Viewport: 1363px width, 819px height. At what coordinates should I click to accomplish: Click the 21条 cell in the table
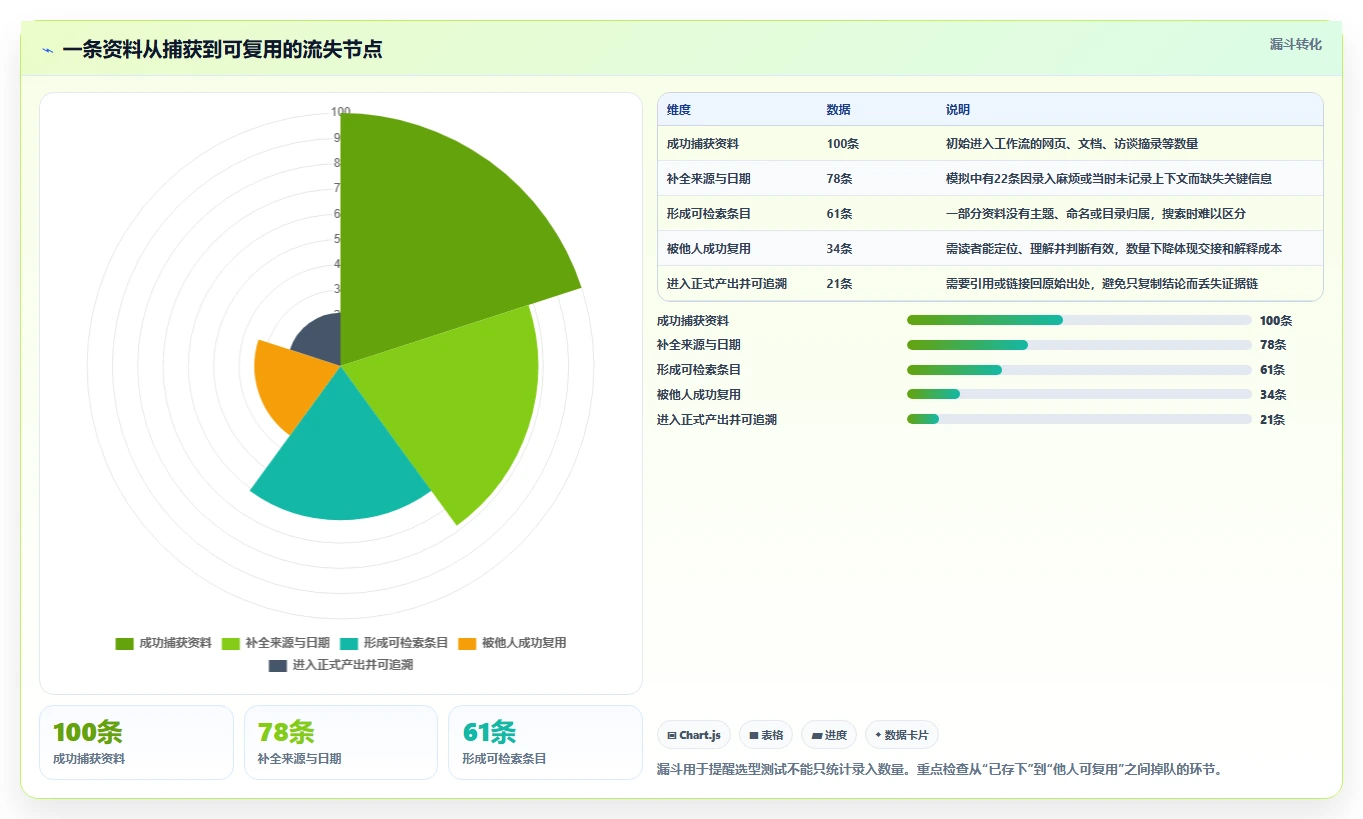coord(839,284)
